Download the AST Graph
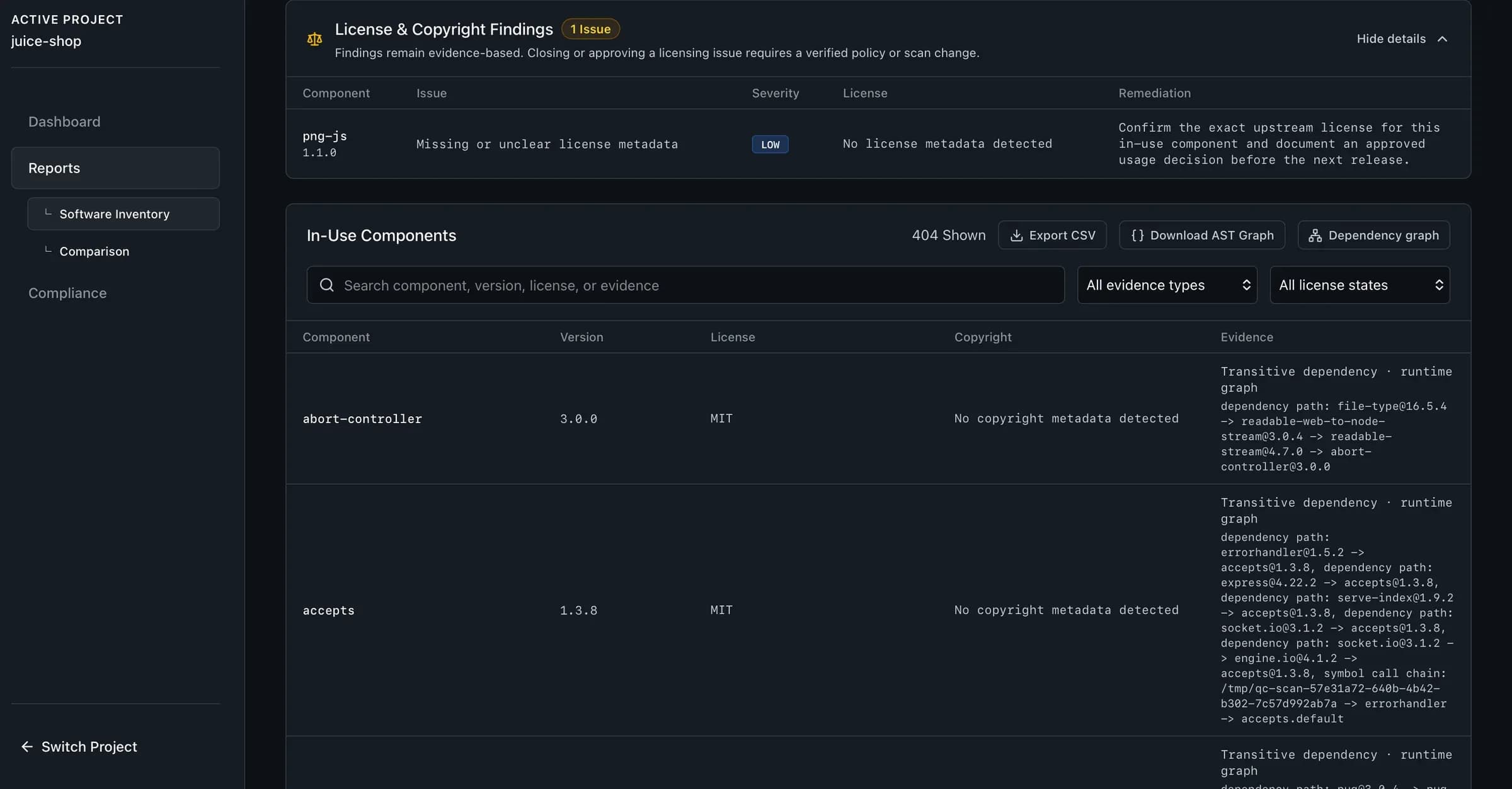1512x789 pixels. [1202, 235]
